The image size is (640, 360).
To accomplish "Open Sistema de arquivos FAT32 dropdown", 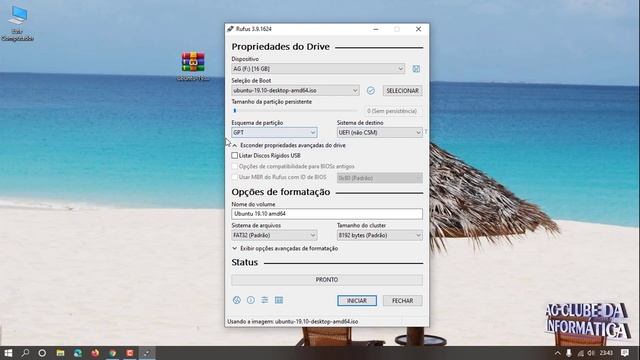I will [274, 236].
